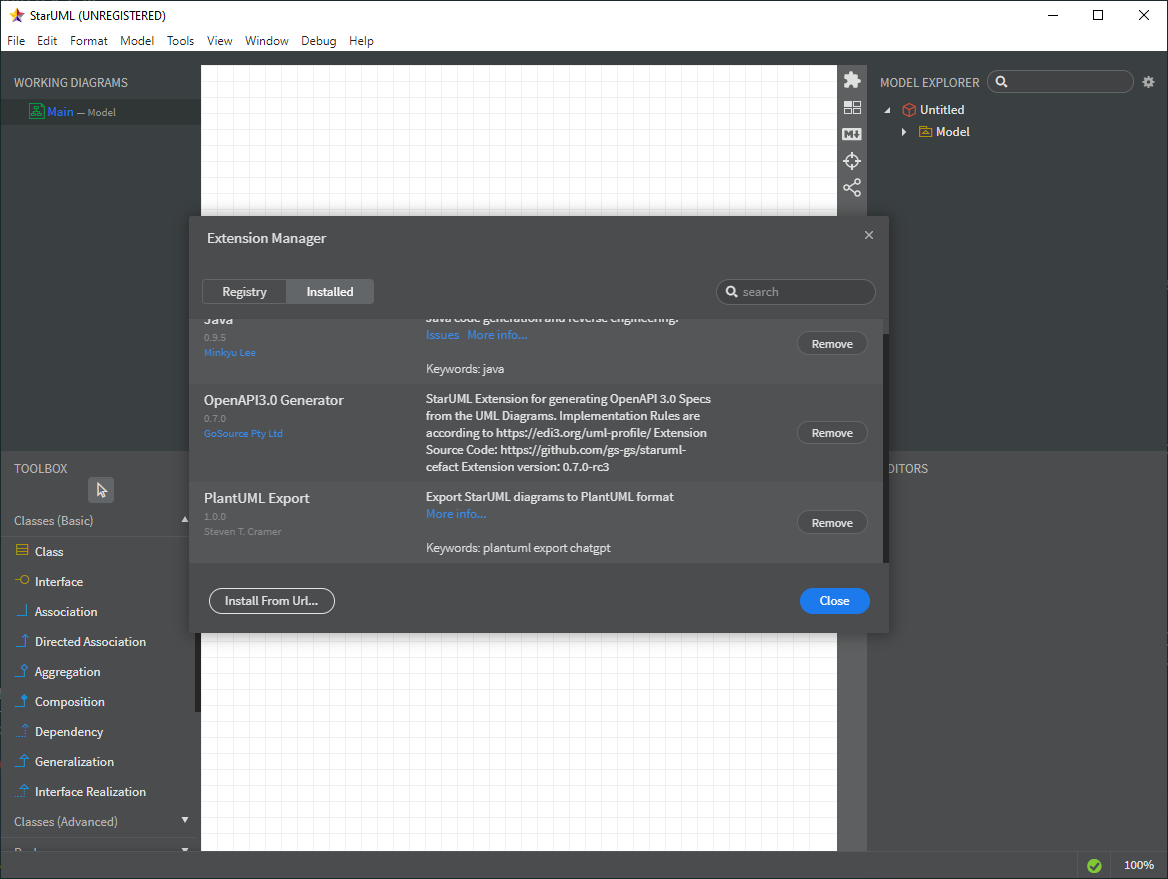1168x879 pixels.
Task: Open the Java extension Issues link
Action: coord(442,335)
